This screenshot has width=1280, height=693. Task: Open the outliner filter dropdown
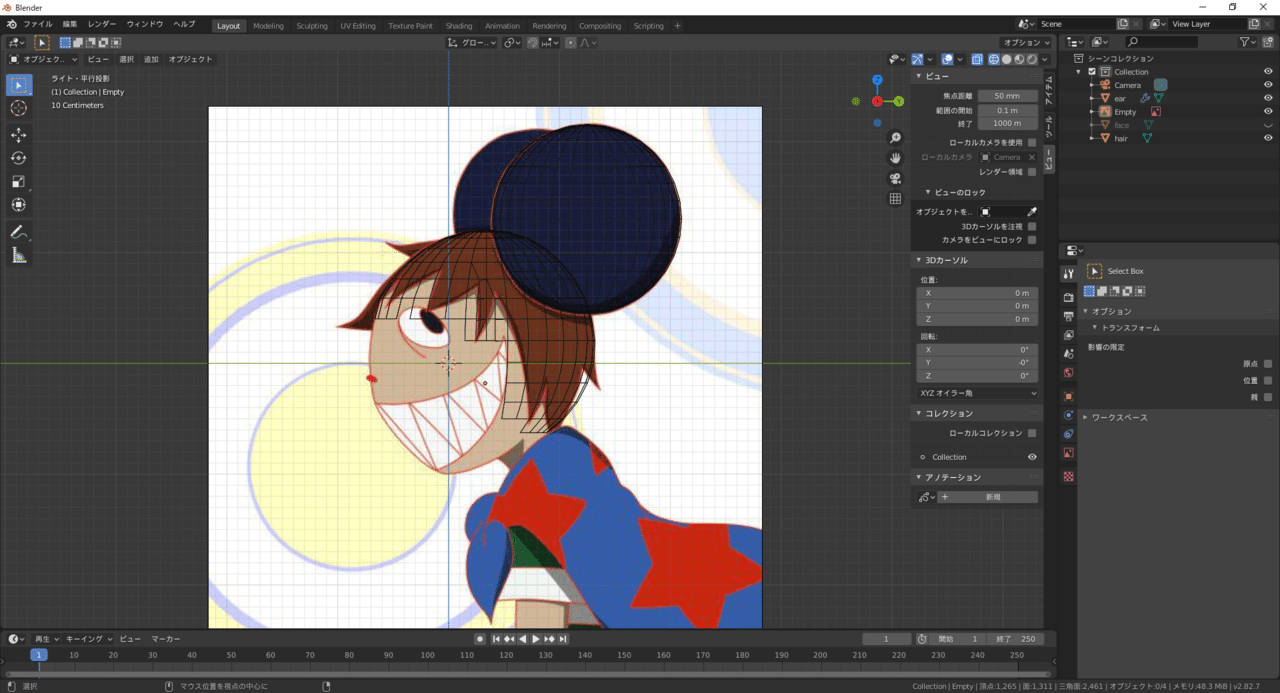(x=1248, y=42)
